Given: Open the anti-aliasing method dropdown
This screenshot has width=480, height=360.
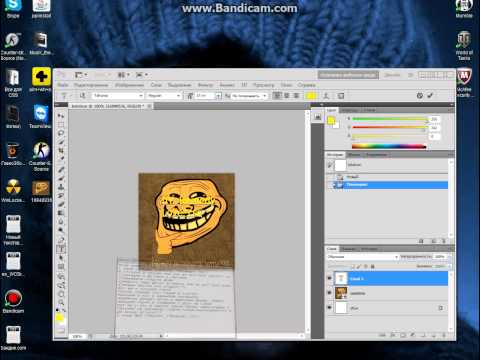Looking at the screenshot, I should click(249, 96).
